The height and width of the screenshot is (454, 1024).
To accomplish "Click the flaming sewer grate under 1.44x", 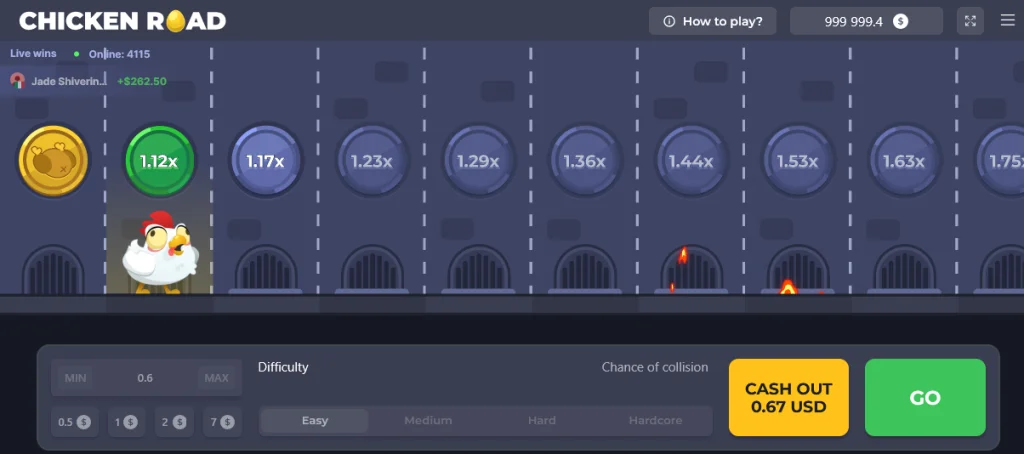I will (x=692, y=269).
